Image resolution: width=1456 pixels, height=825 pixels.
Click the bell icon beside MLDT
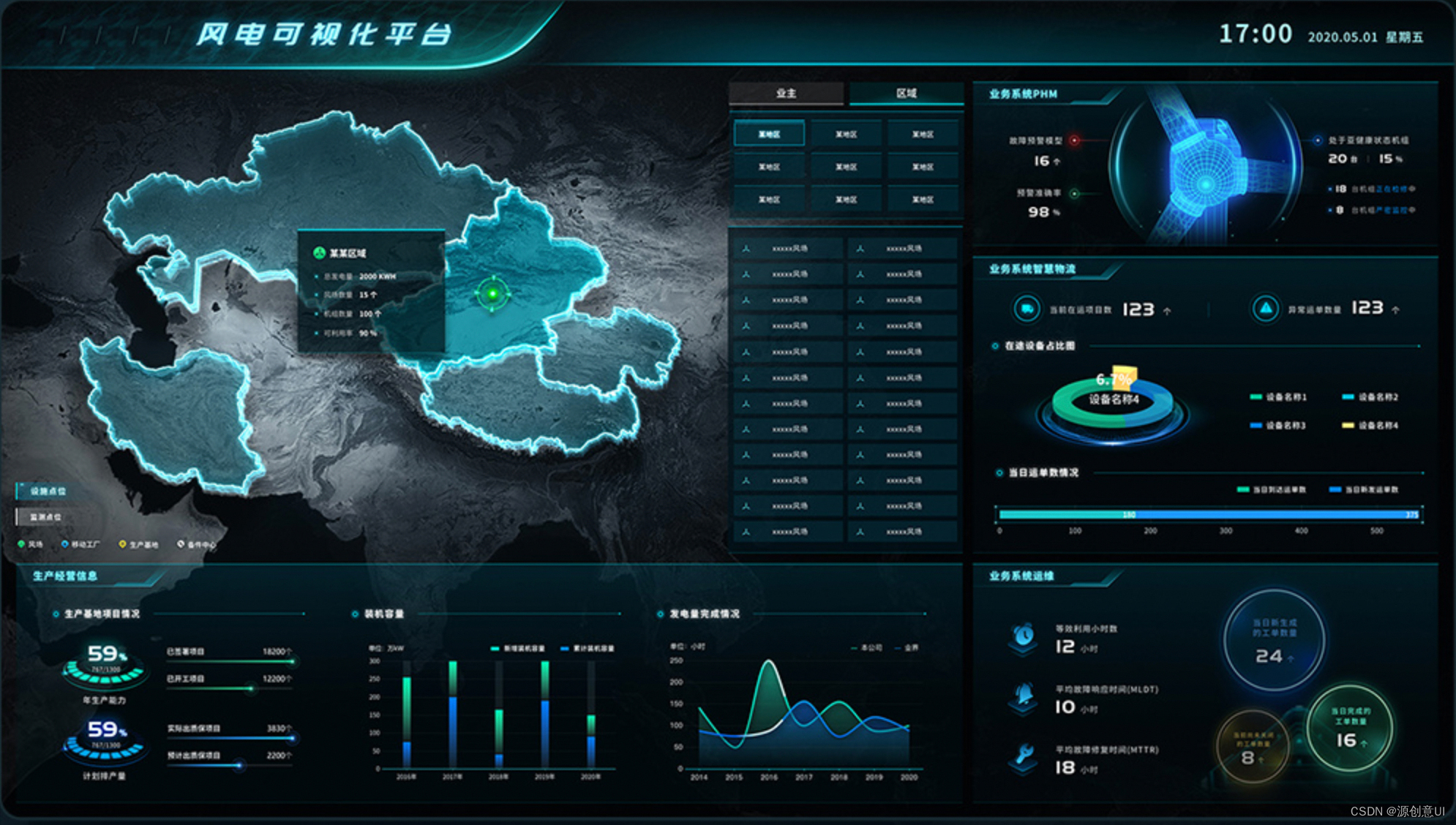tap(1024, 696)
